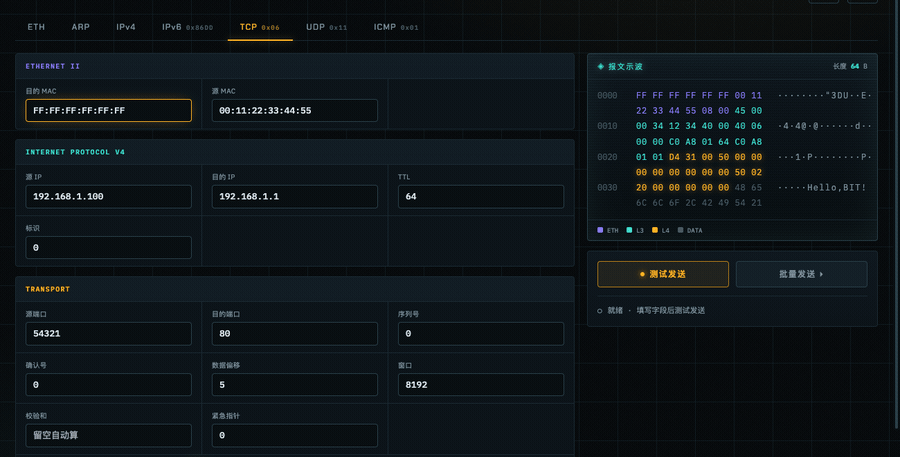Image resolution: width=900 pixels, height=457 pixels.
Task: Edit the 数据偏移 field showing 5
Action: pyautogui.click(x=294, y=385)
